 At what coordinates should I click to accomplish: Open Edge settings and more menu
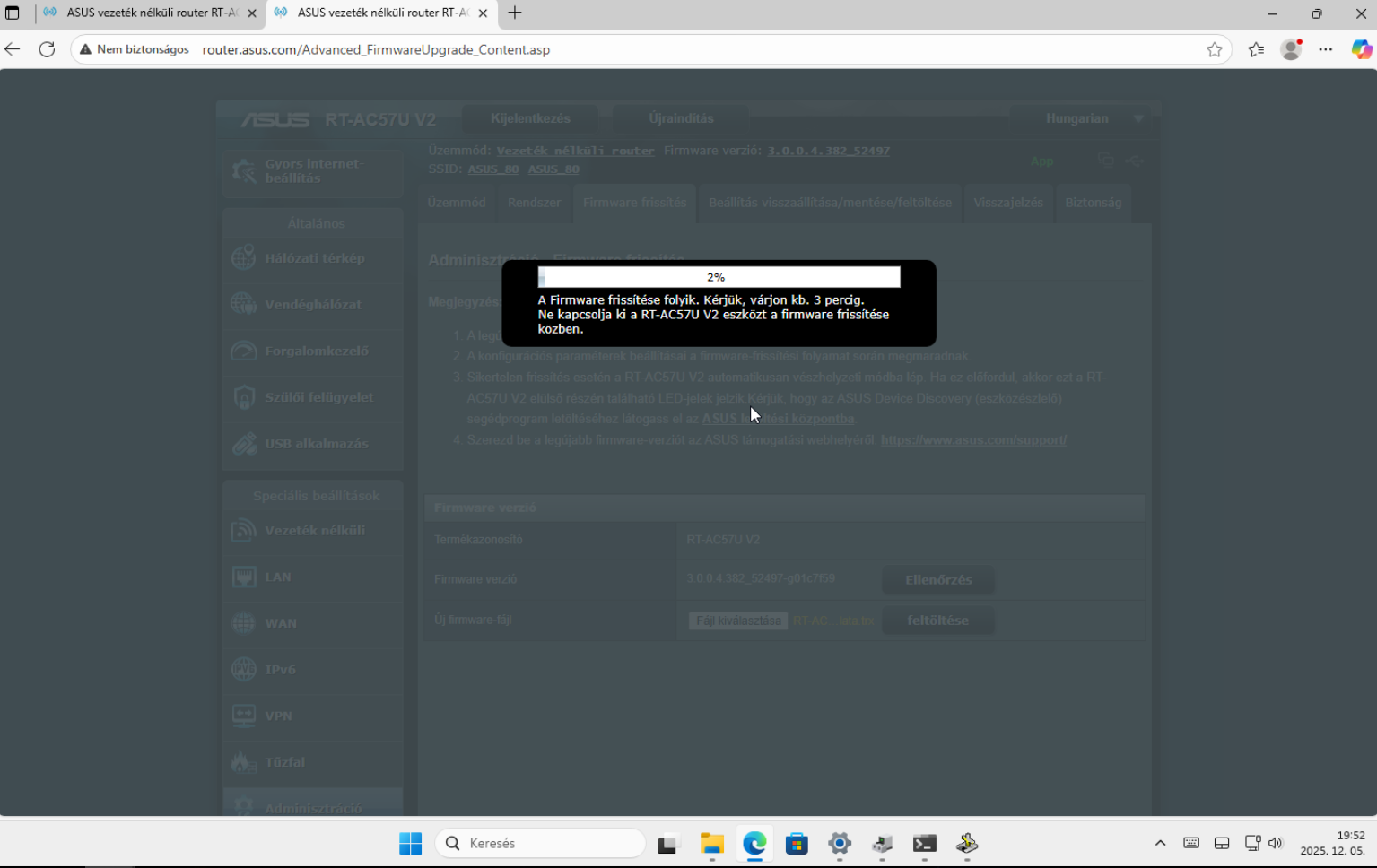point(1326,49)
